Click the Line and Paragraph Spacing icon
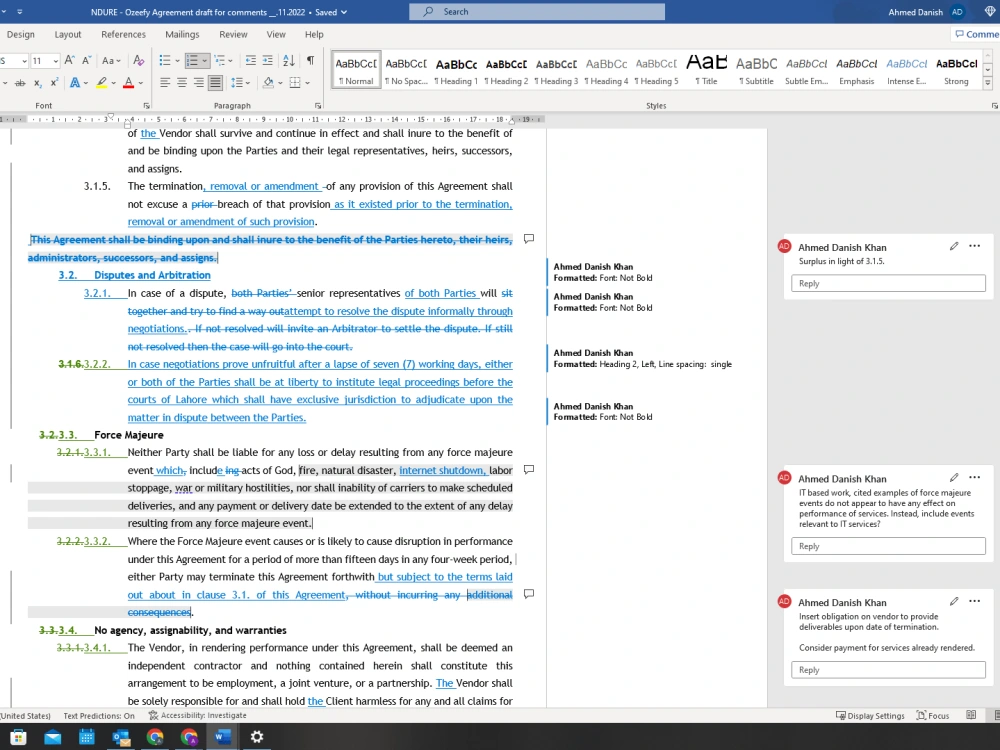Viewport: 1000px width, 750px height. coord(236,82)
